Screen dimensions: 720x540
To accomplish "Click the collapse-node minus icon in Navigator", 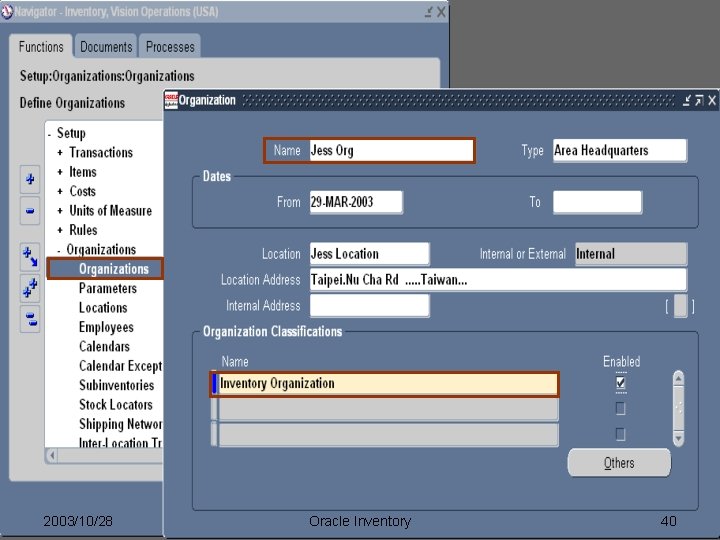I will coord(30,211).
